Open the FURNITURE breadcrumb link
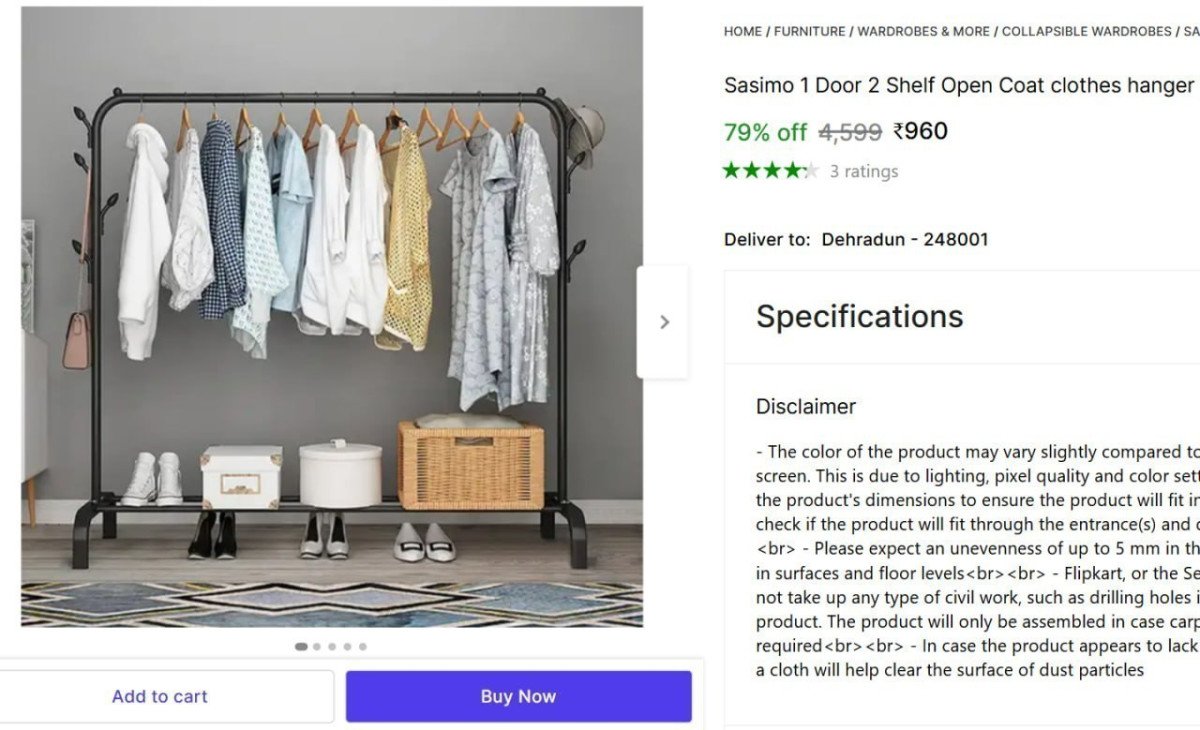1200x730 pixels. 810,31
